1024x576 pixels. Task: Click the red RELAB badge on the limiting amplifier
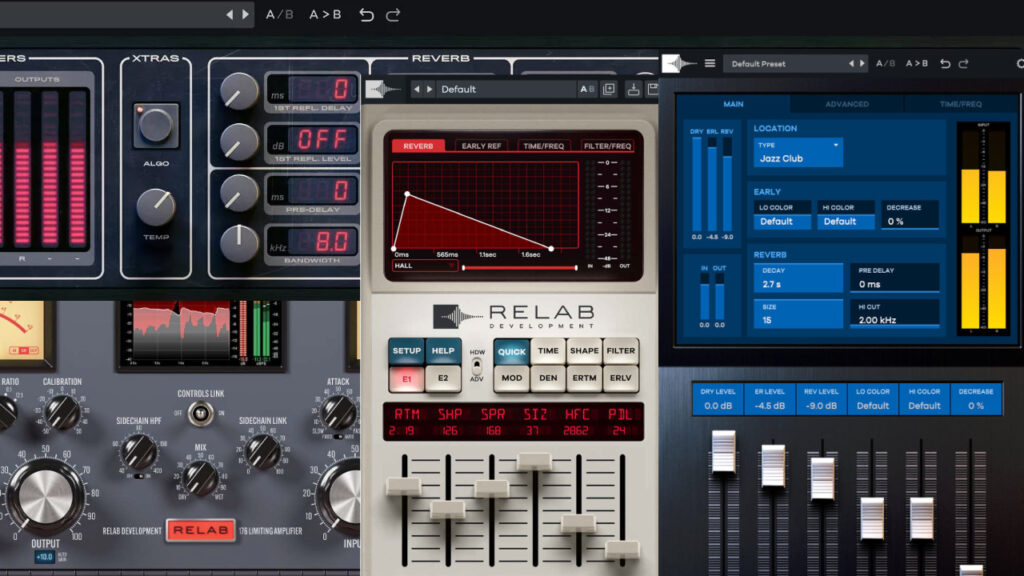click(199, 531)
